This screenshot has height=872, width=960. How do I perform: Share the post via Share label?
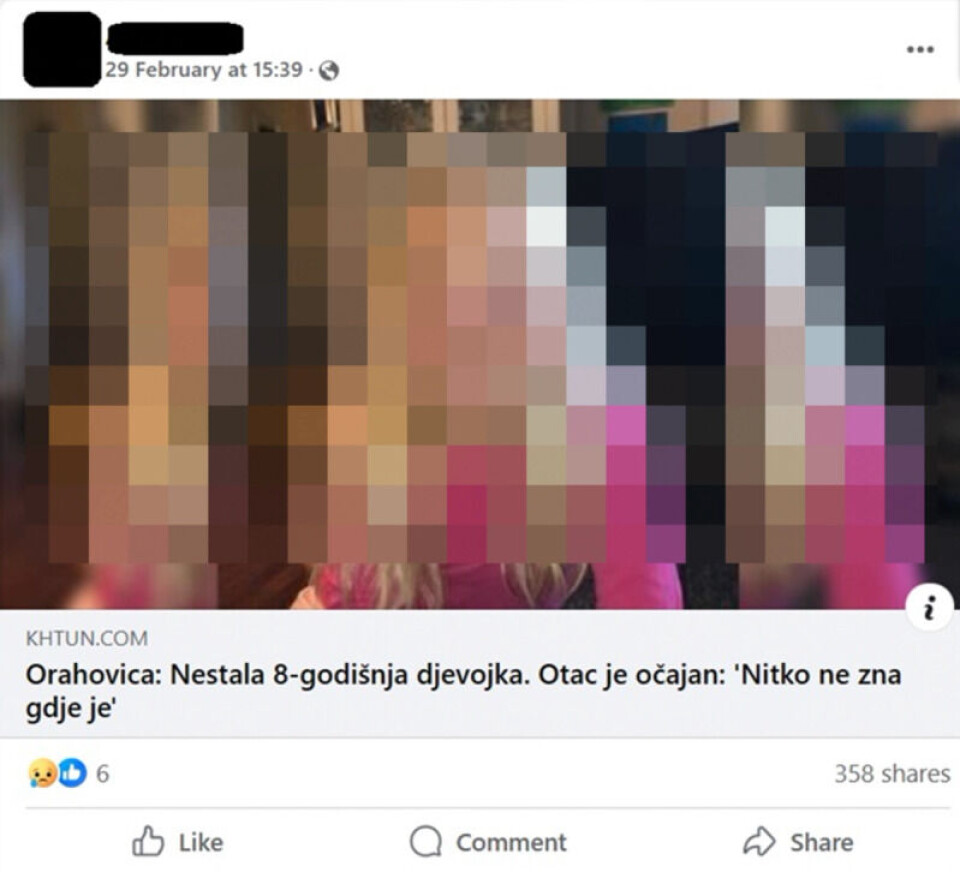click(822, 843)
